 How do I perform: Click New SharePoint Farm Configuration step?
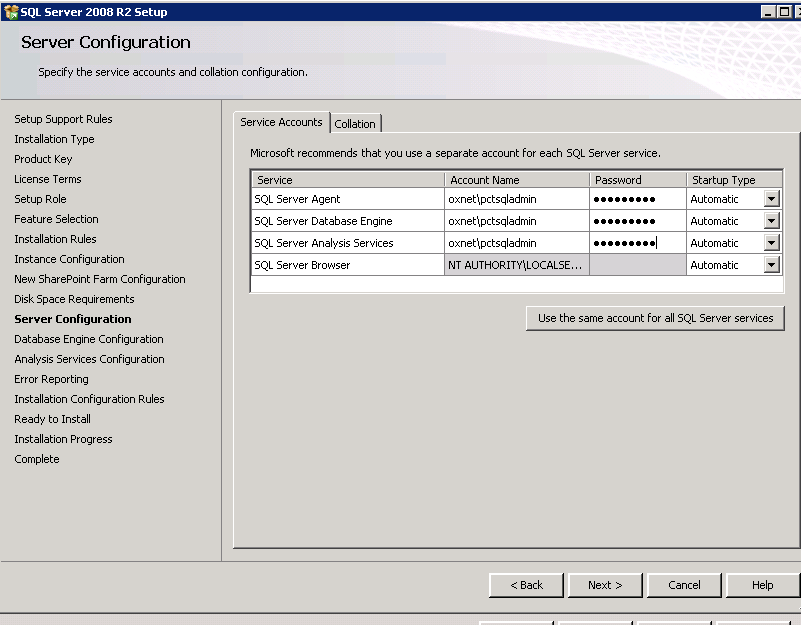tap(100, 279)
